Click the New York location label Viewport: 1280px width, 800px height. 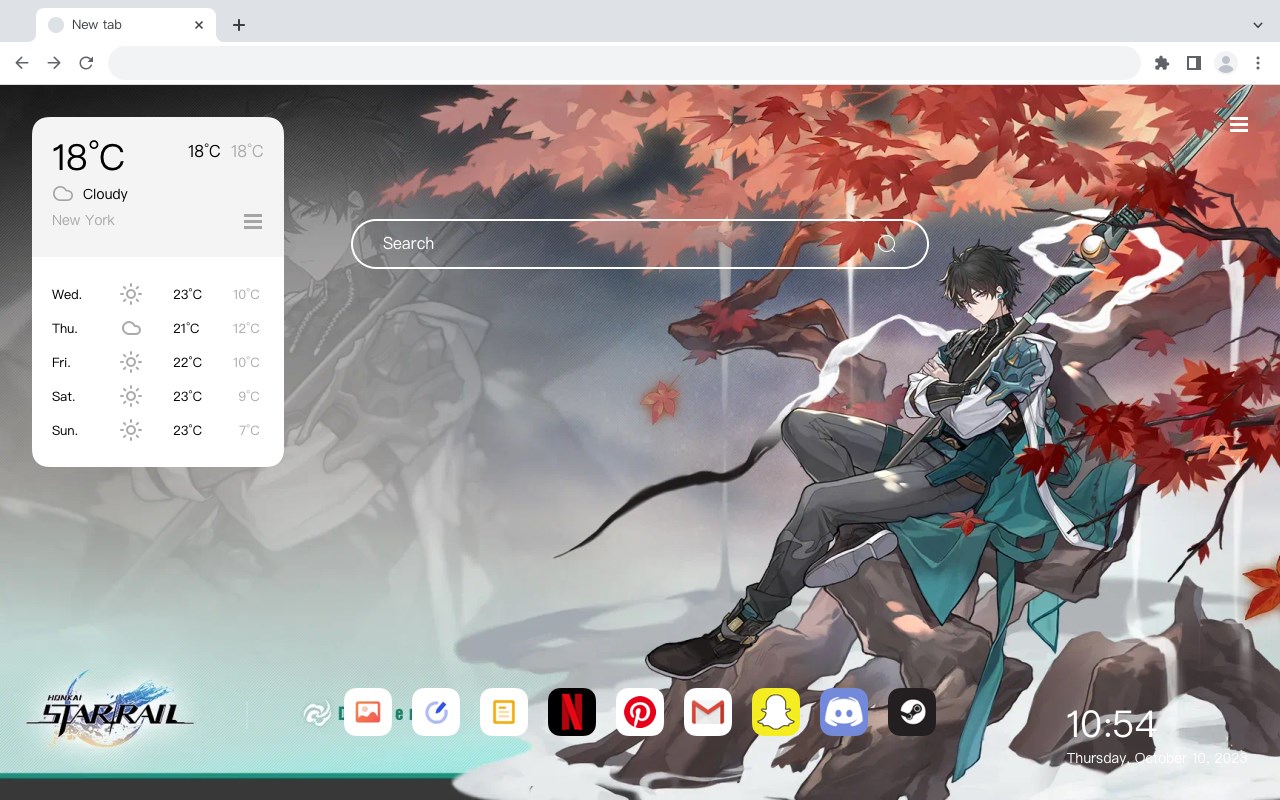(x=83, y=220)
